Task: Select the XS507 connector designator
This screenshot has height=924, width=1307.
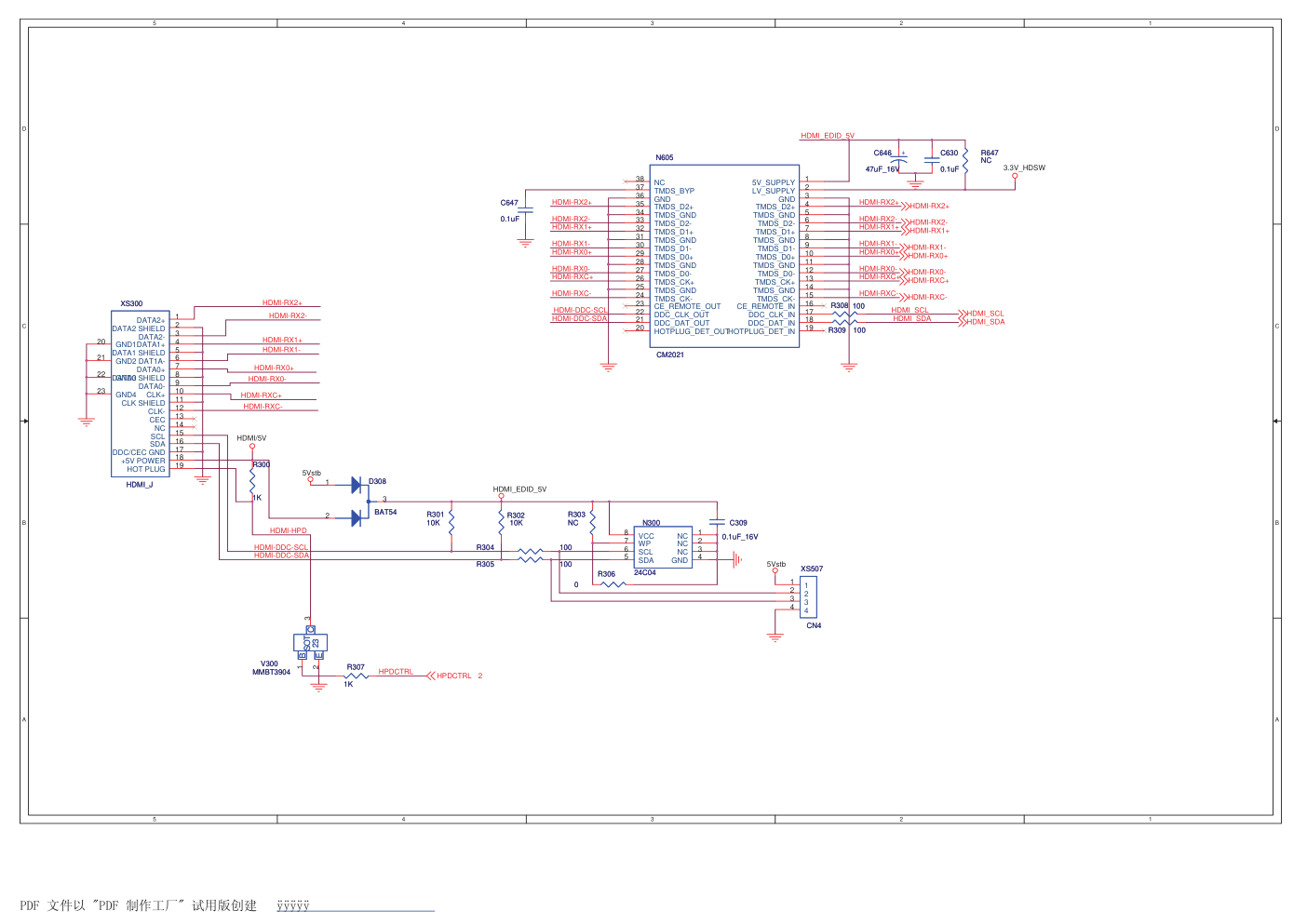Action: click(x=812, y=569)
